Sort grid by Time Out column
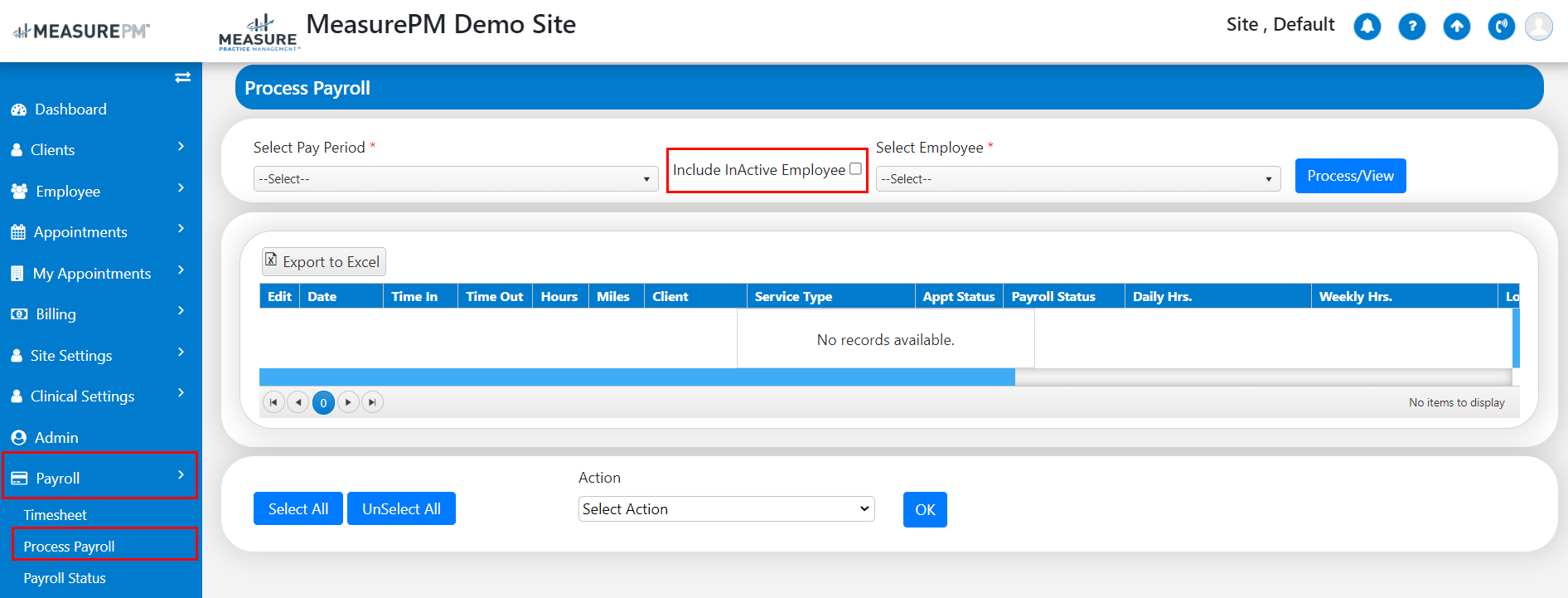1568x598 pixels. click(495, 297)
